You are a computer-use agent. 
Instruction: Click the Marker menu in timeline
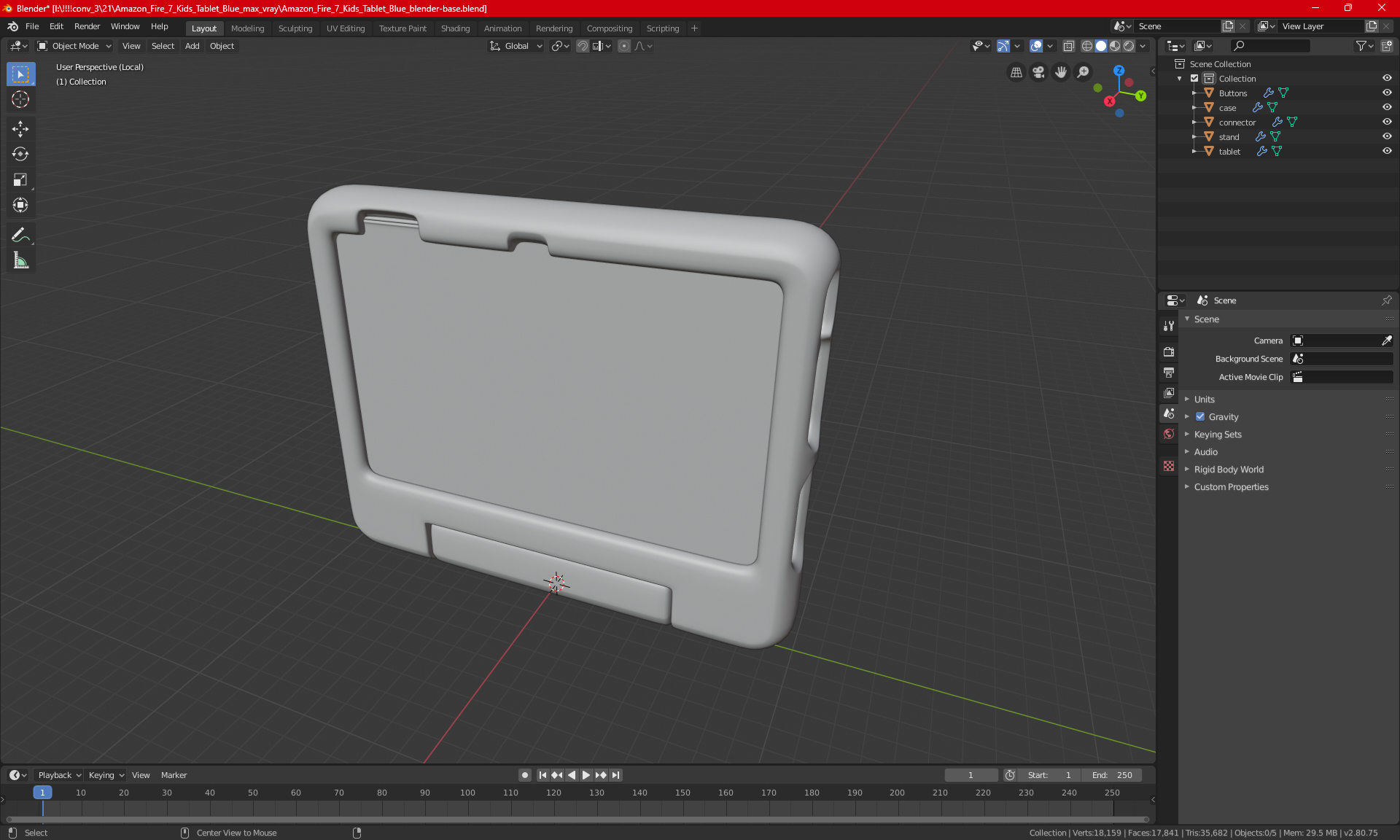click(174, 775)
